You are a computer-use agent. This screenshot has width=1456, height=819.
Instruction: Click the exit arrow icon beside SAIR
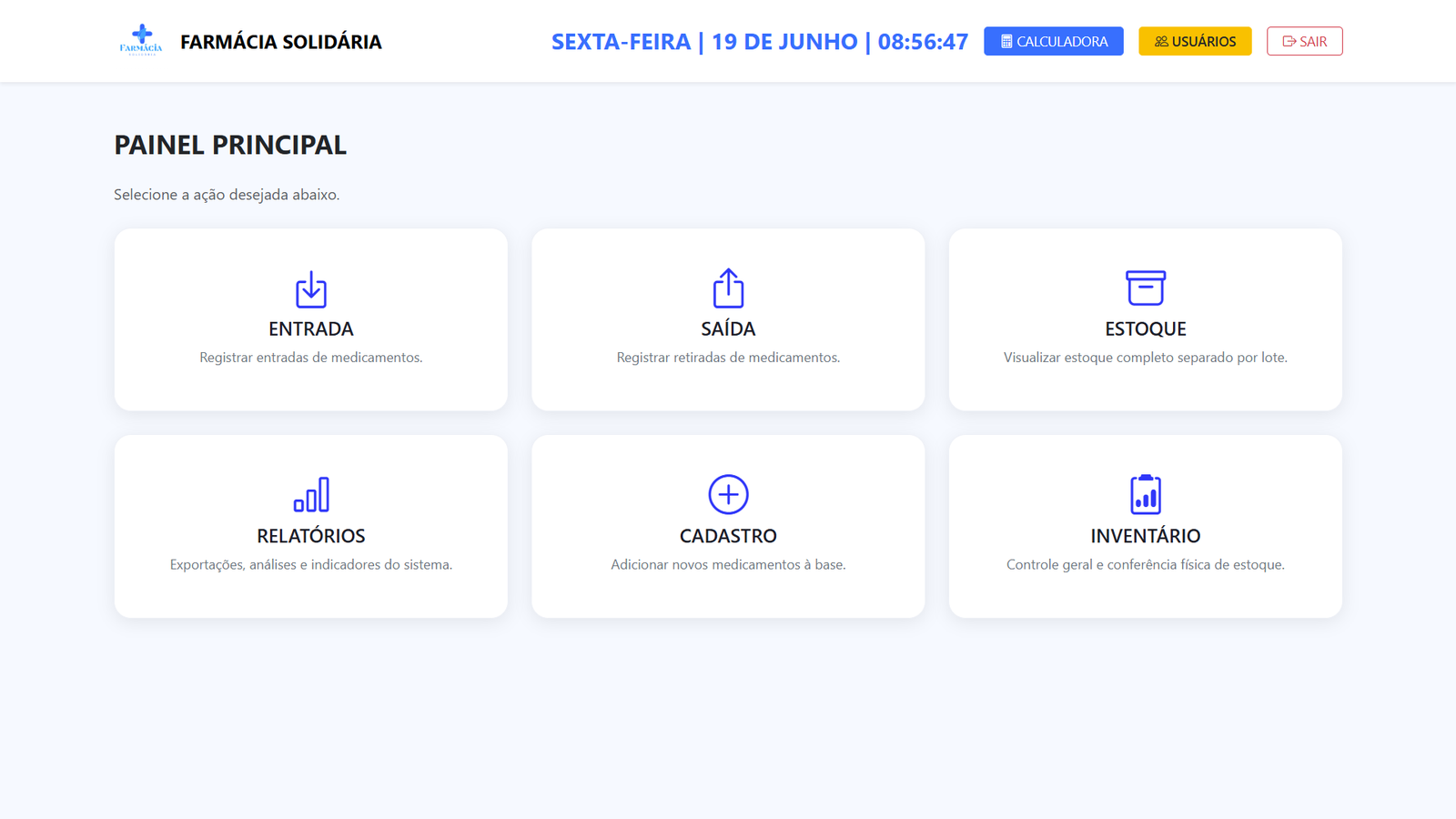1289,41
